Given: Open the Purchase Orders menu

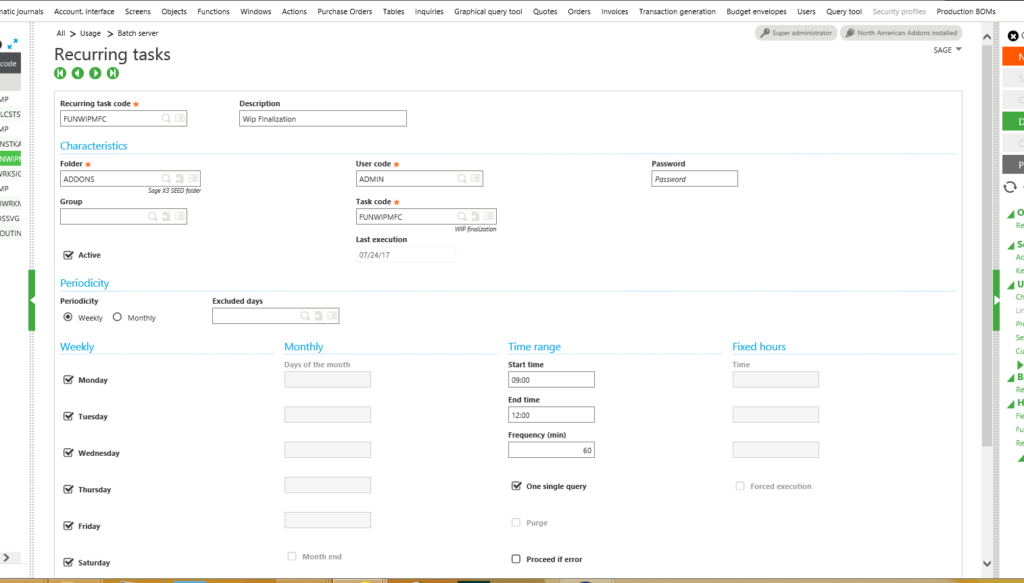Looking at the screenshot, I should 344,11.
